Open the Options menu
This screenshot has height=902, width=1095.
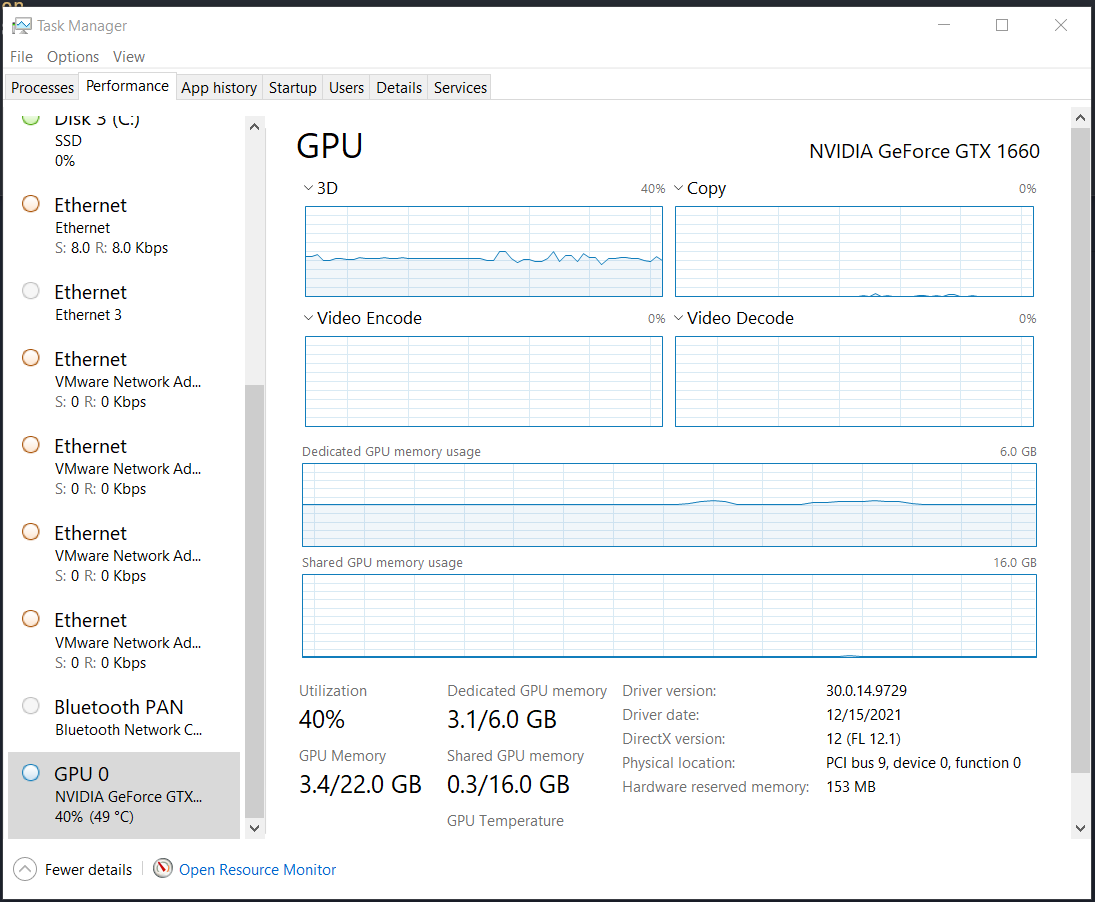(73, 57)
